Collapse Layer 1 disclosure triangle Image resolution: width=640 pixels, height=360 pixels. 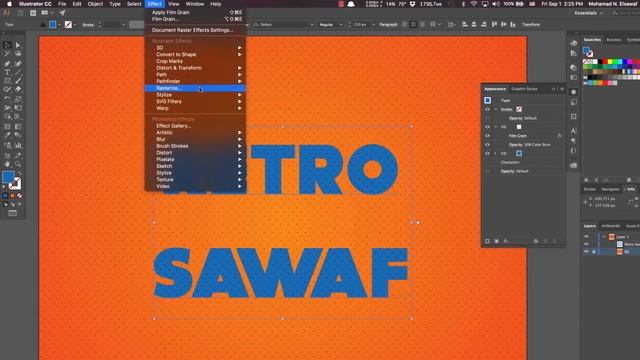tap(604, 237)
